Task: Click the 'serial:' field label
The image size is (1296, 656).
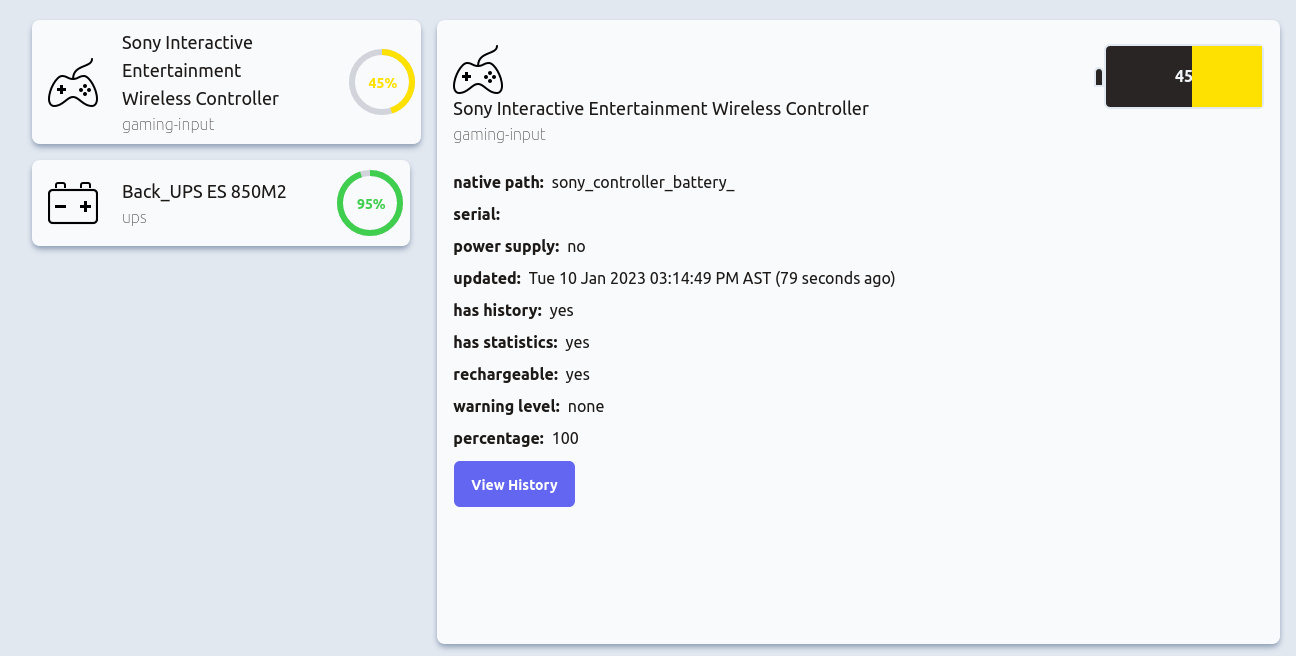Action: (x=476, y=214)
